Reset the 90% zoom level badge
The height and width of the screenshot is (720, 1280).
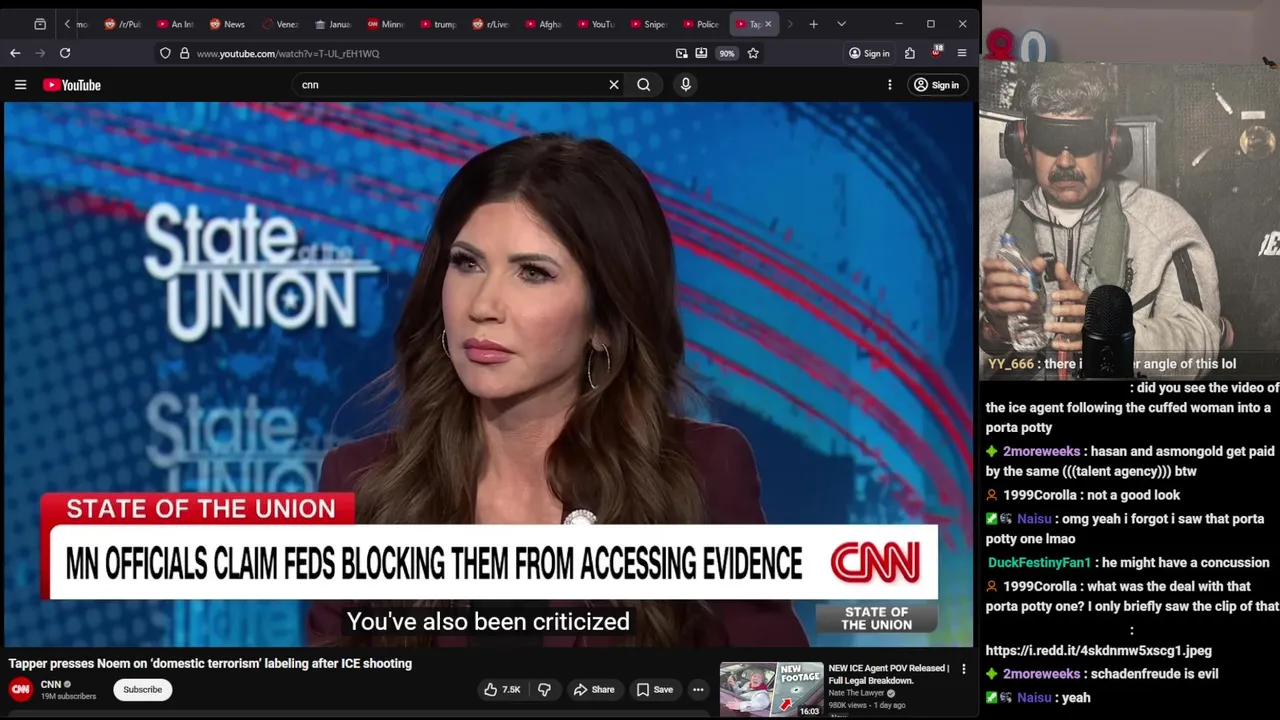tap(727, 53)
